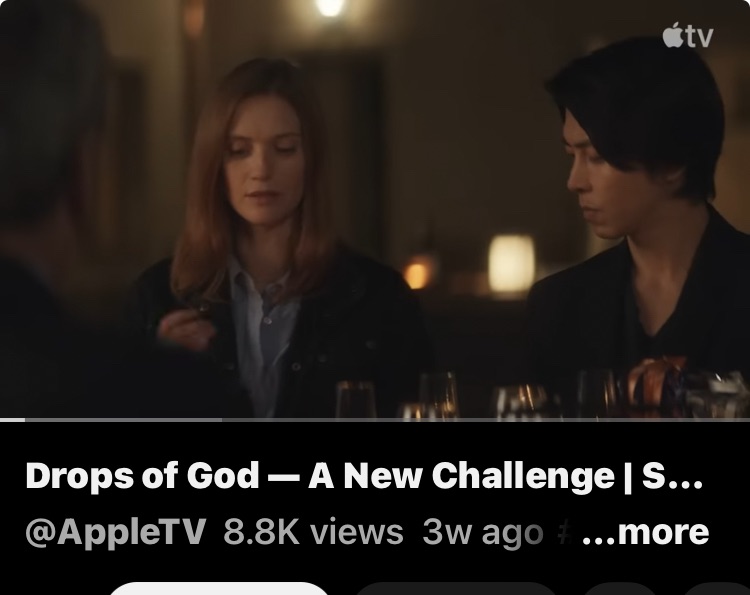750x595 pixels.
Task: Tap the white pill button below the channel
Action: tap(219, 589)
